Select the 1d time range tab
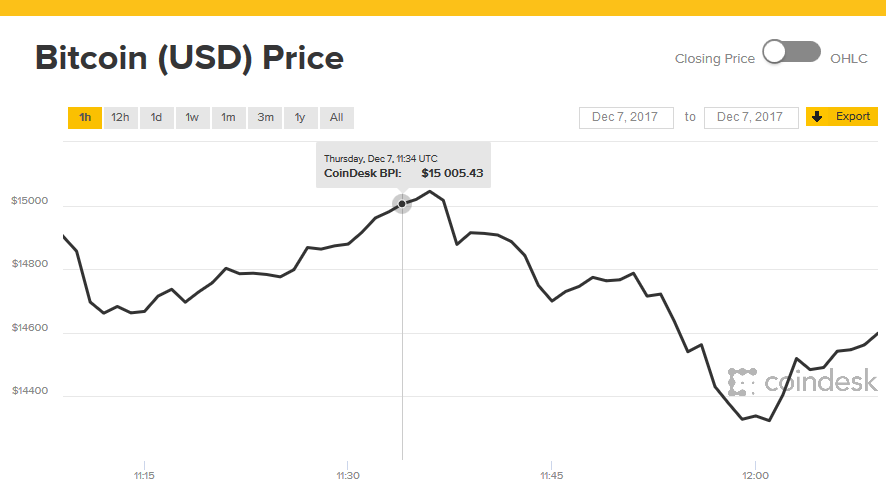This screenshot has width=886, height=501. [x=156, y=118]
